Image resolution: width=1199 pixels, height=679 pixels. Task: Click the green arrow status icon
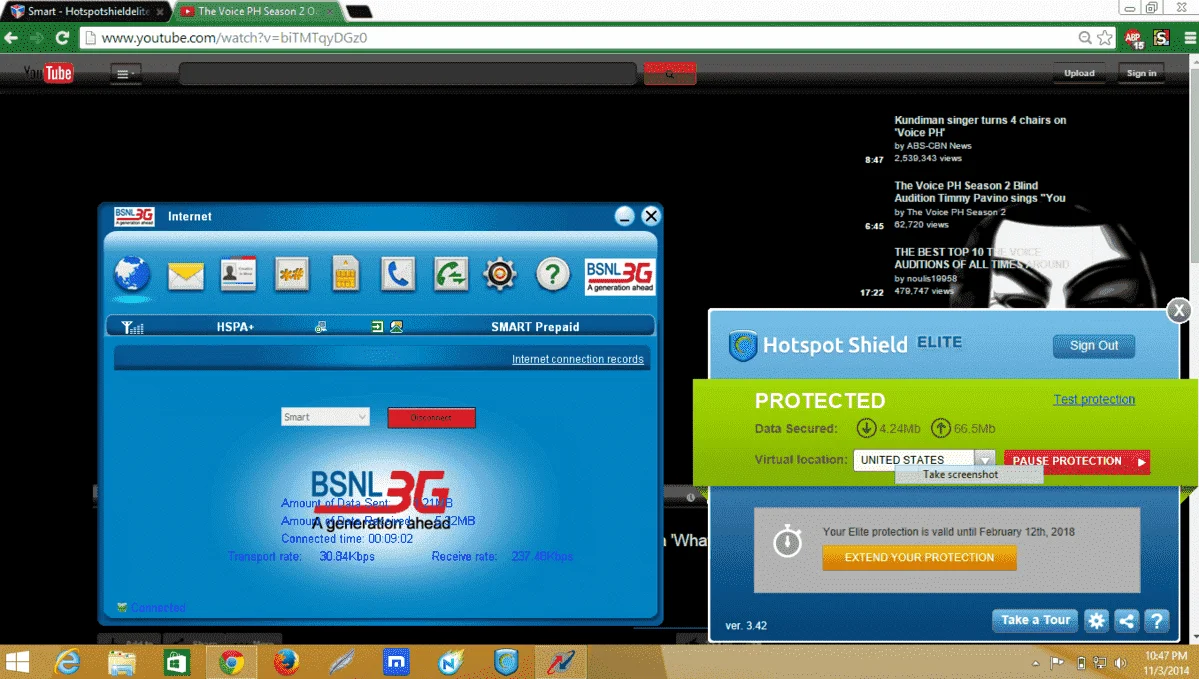point(377,327)
